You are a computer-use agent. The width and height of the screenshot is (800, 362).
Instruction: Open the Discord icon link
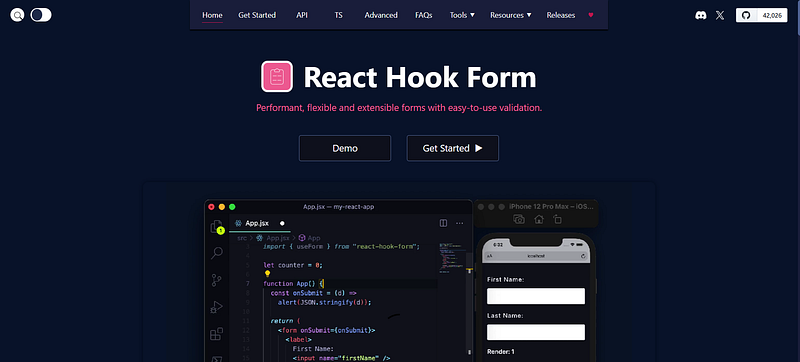click(x=701, y=15)
